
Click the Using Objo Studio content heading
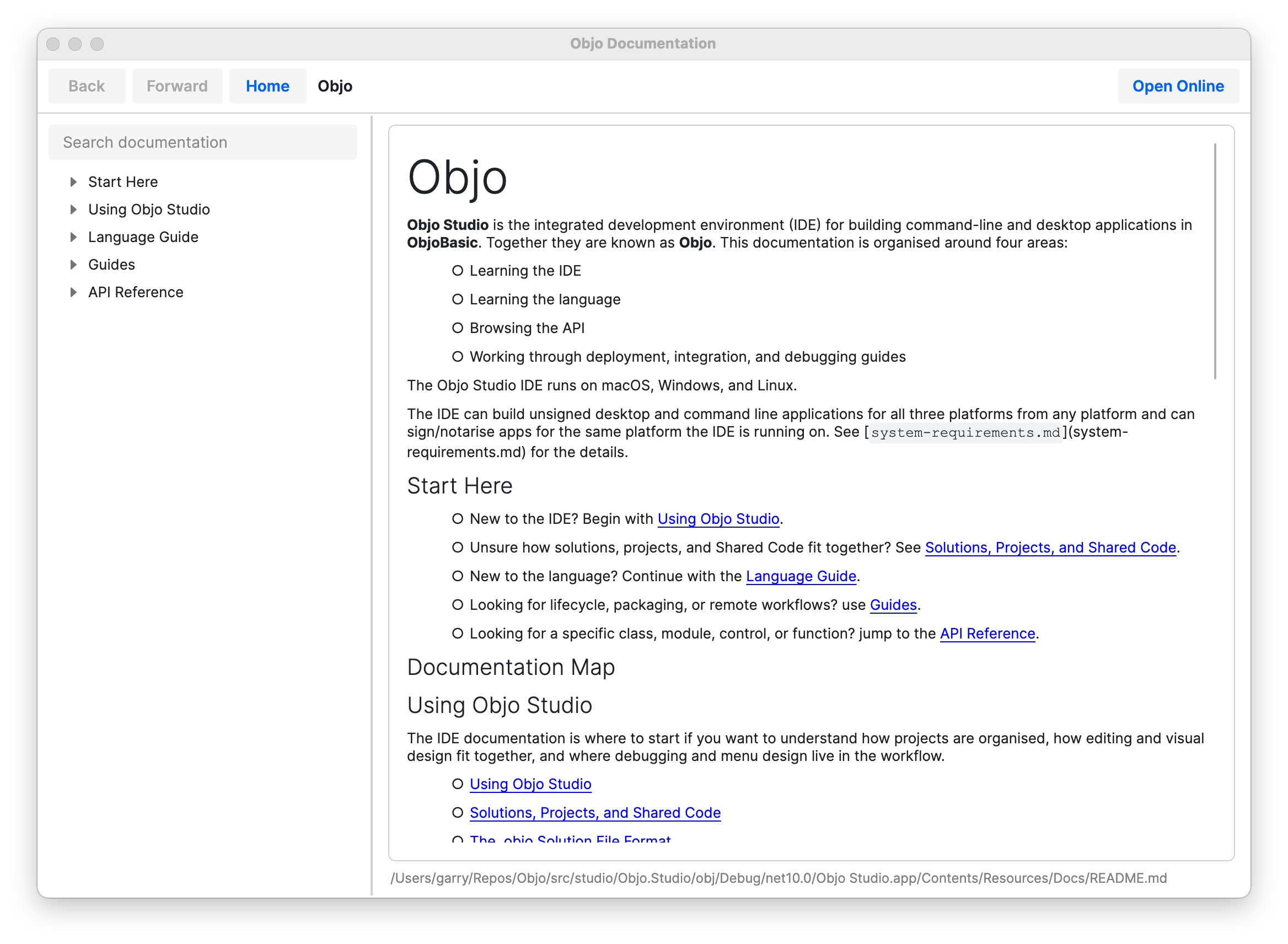[500, 705]
